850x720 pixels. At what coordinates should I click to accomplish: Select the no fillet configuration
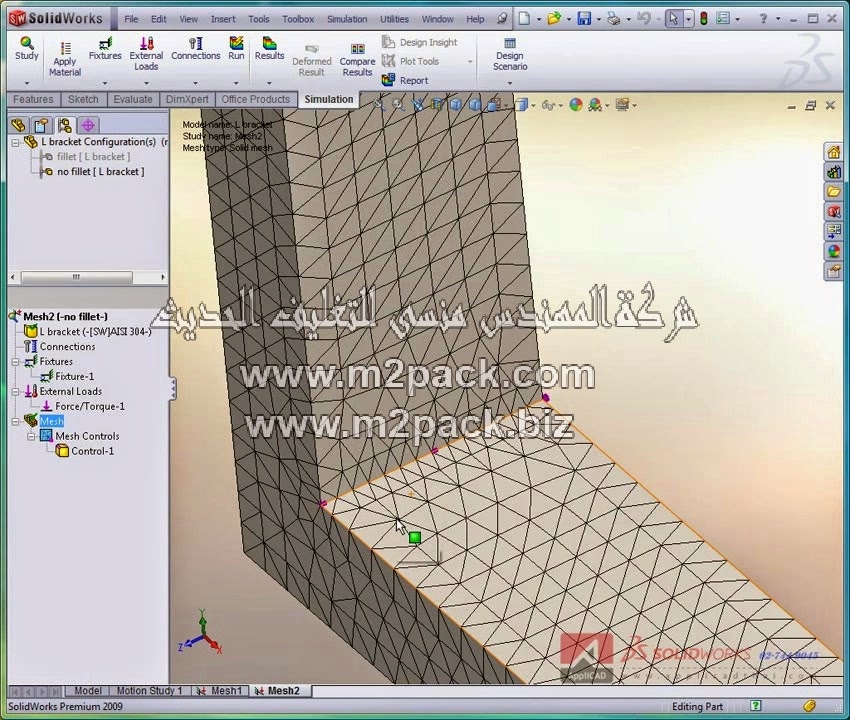click(101, 172)
